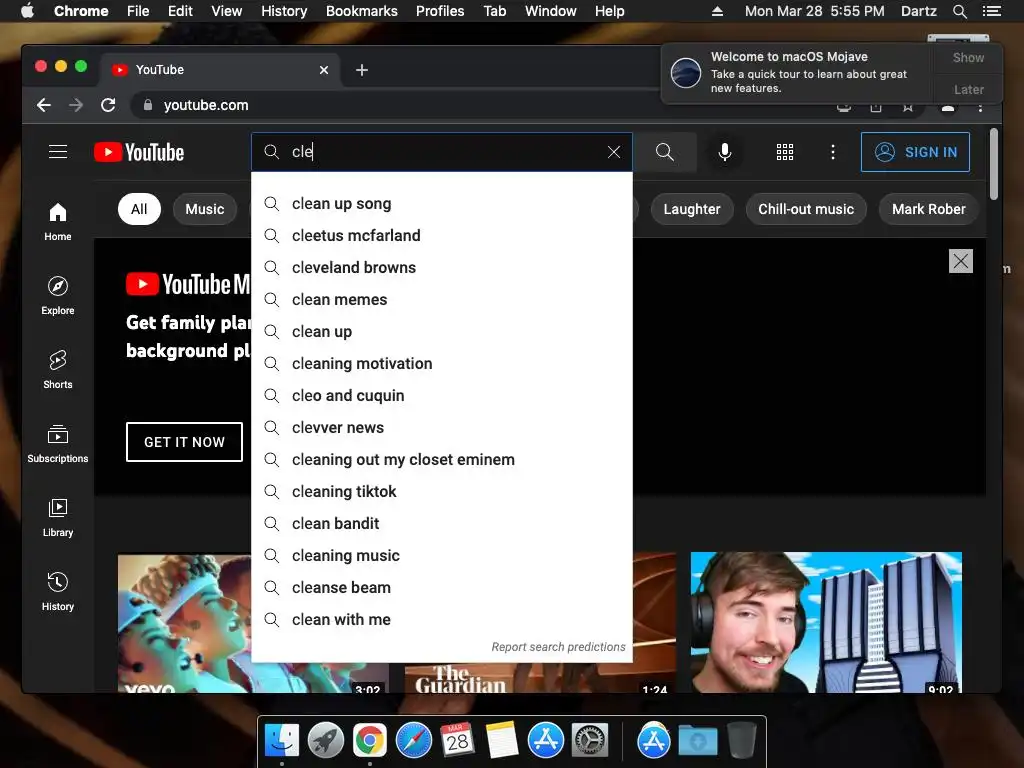Screen dimensions: 1024x768
Task: Click Report search predictions link
Action: point(558,647)
